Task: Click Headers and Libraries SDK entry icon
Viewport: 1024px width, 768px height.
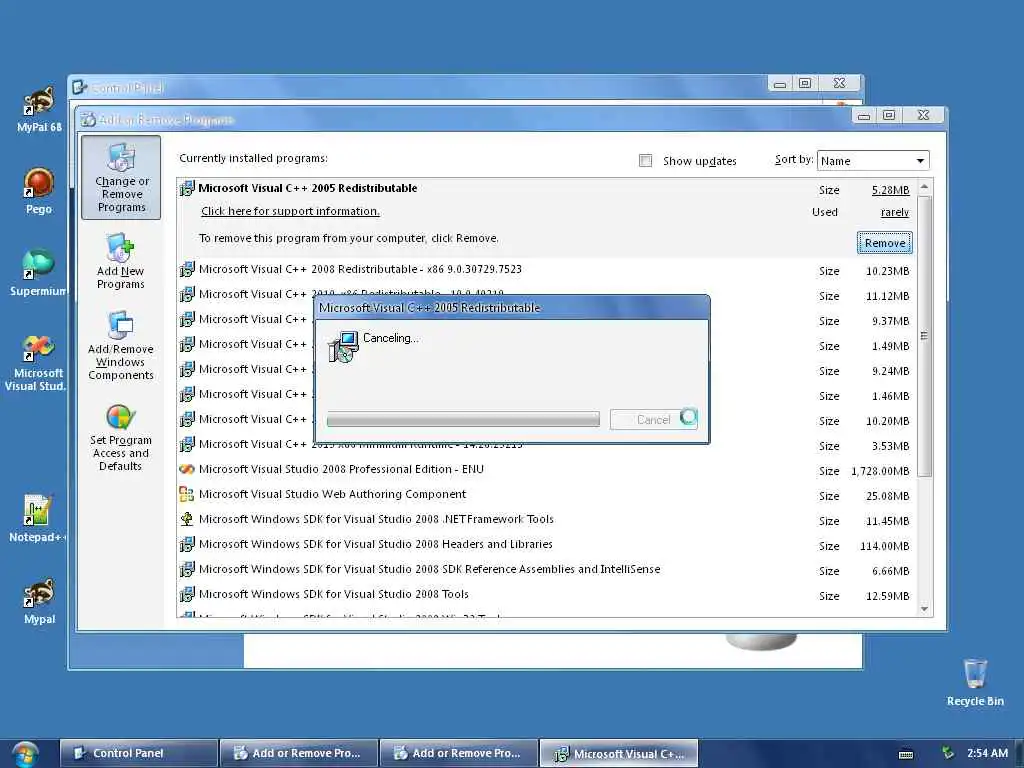Action: pos(187,544)
